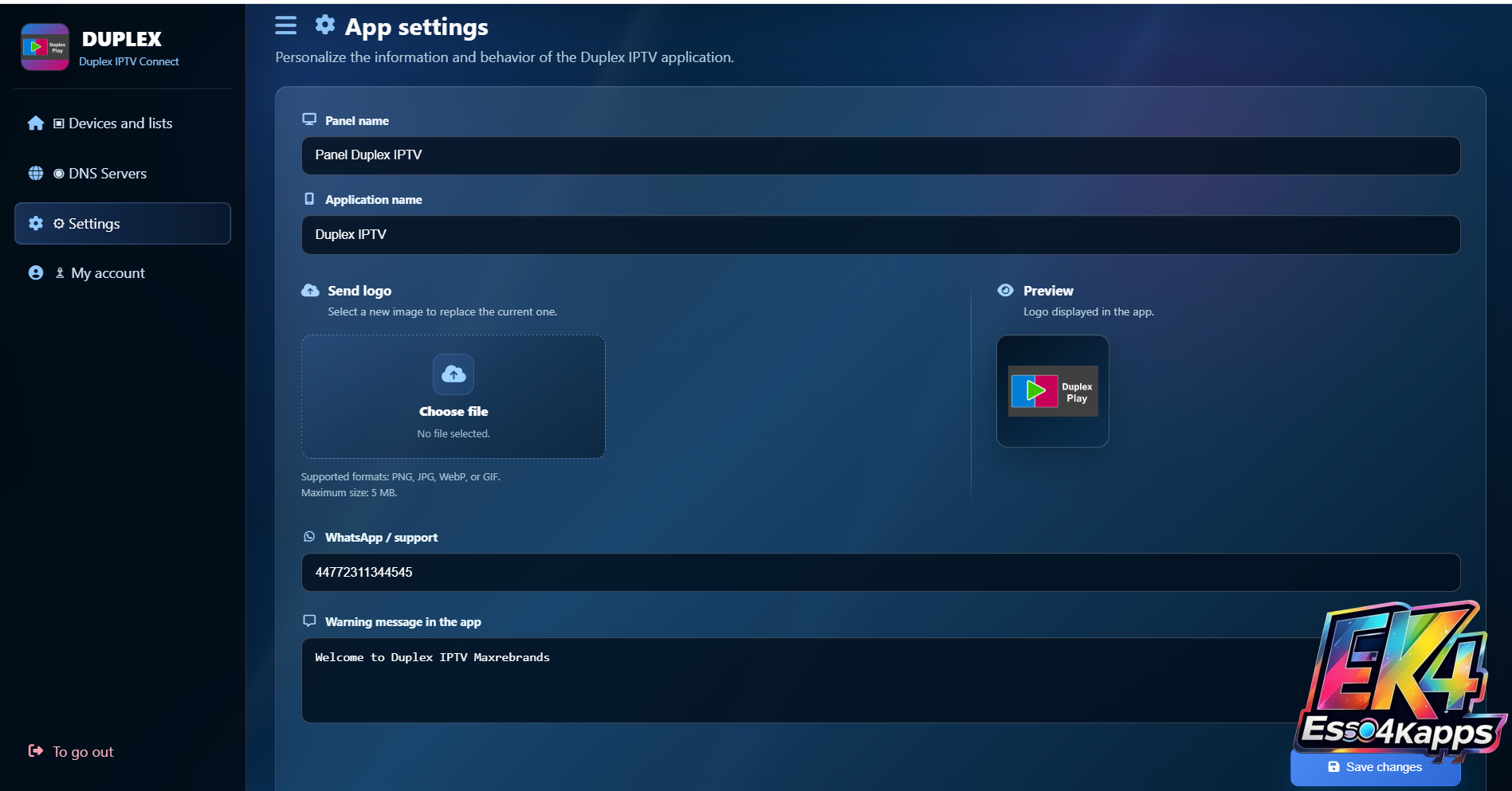Choose file for logo upload

click(454, 397)
